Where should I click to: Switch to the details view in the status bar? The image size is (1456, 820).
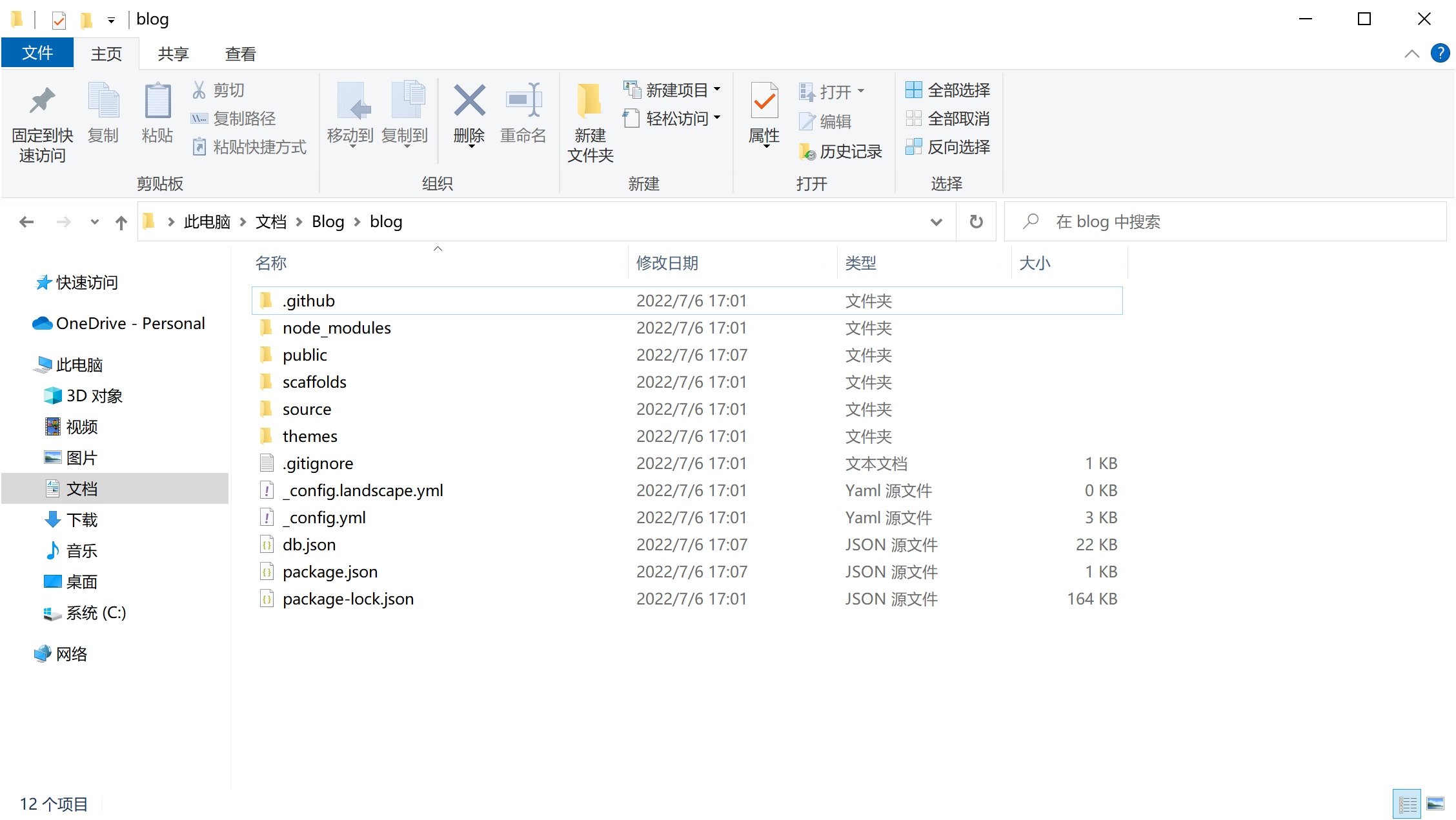pyautogui.click(x=1407, y=804)
